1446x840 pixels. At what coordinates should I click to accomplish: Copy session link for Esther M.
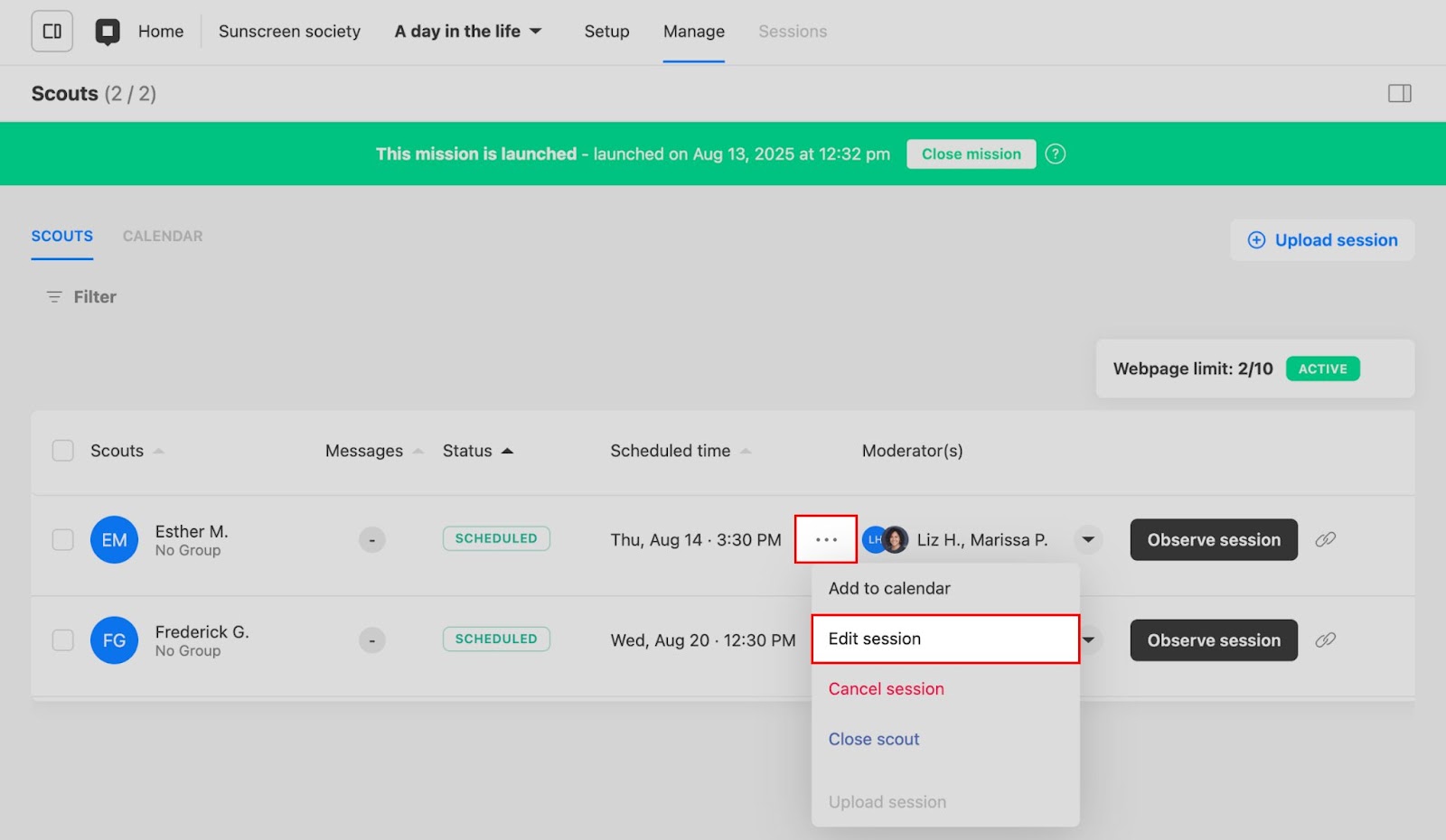[1325, 539]
